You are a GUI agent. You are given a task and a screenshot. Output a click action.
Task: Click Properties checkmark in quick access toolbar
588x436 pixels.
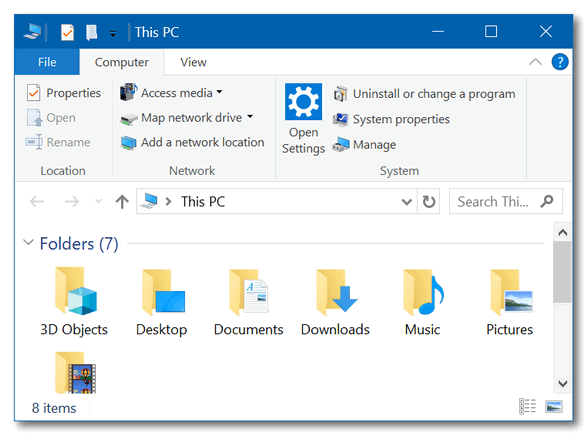click(x=67, y=33)
